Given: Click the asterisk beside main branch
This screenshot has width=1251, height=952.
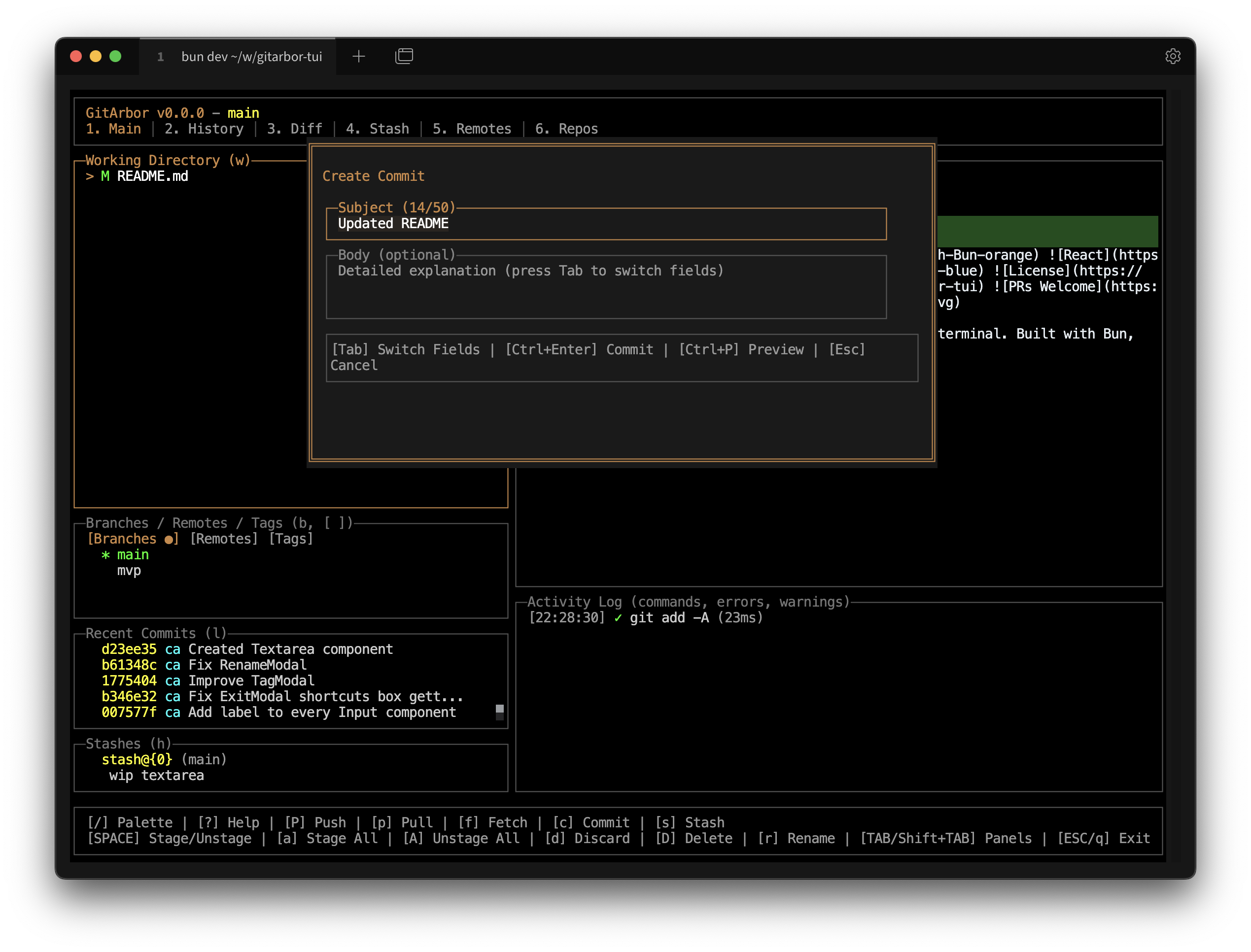Looking at the screenshot, I should click(x=105, y=555).
